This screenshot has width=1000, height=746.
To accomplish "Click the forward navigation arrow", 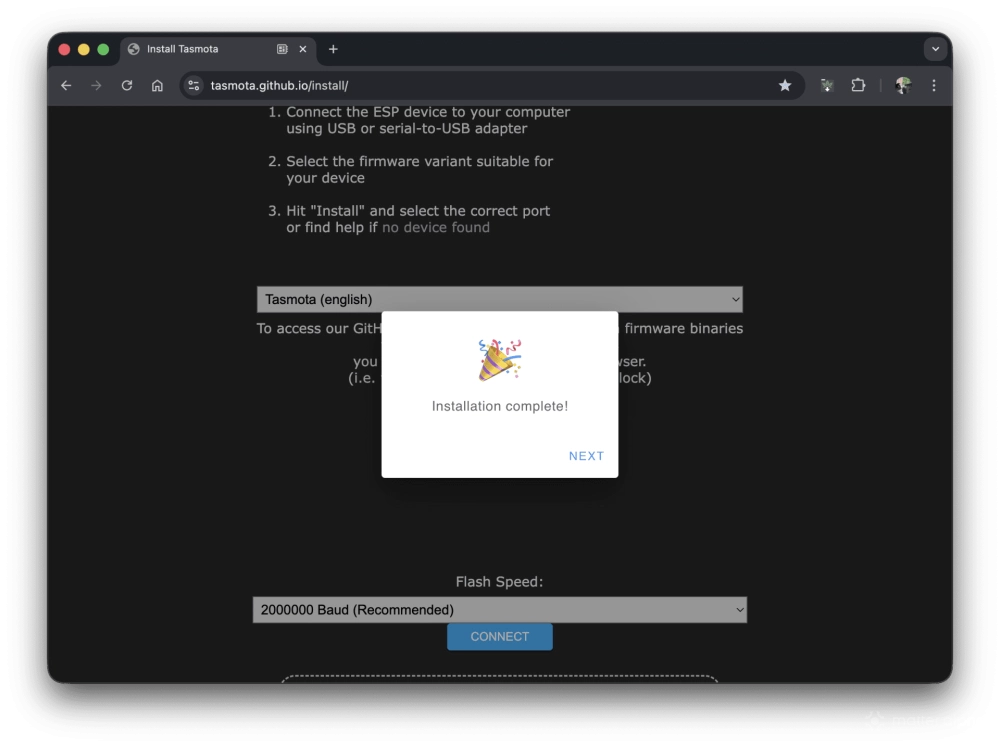I will pyautogui.click(x=96, y=86).
